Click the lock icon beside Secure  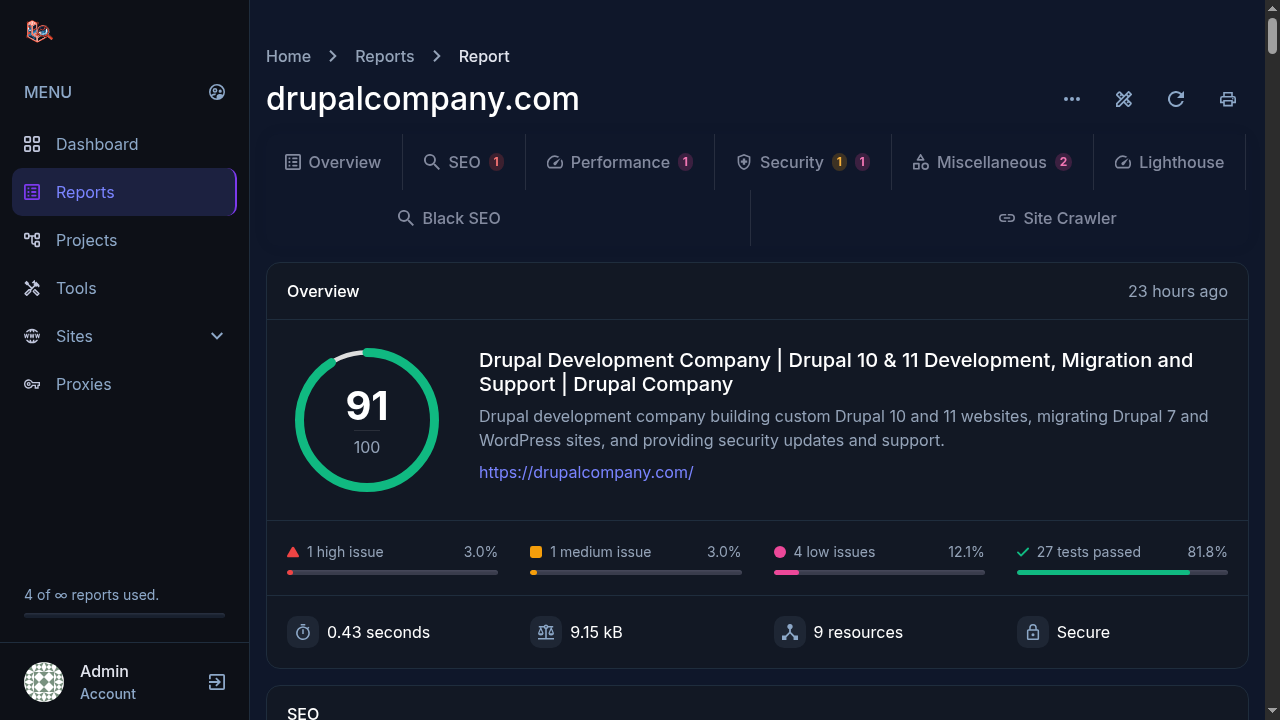[x=1033, y=632]
